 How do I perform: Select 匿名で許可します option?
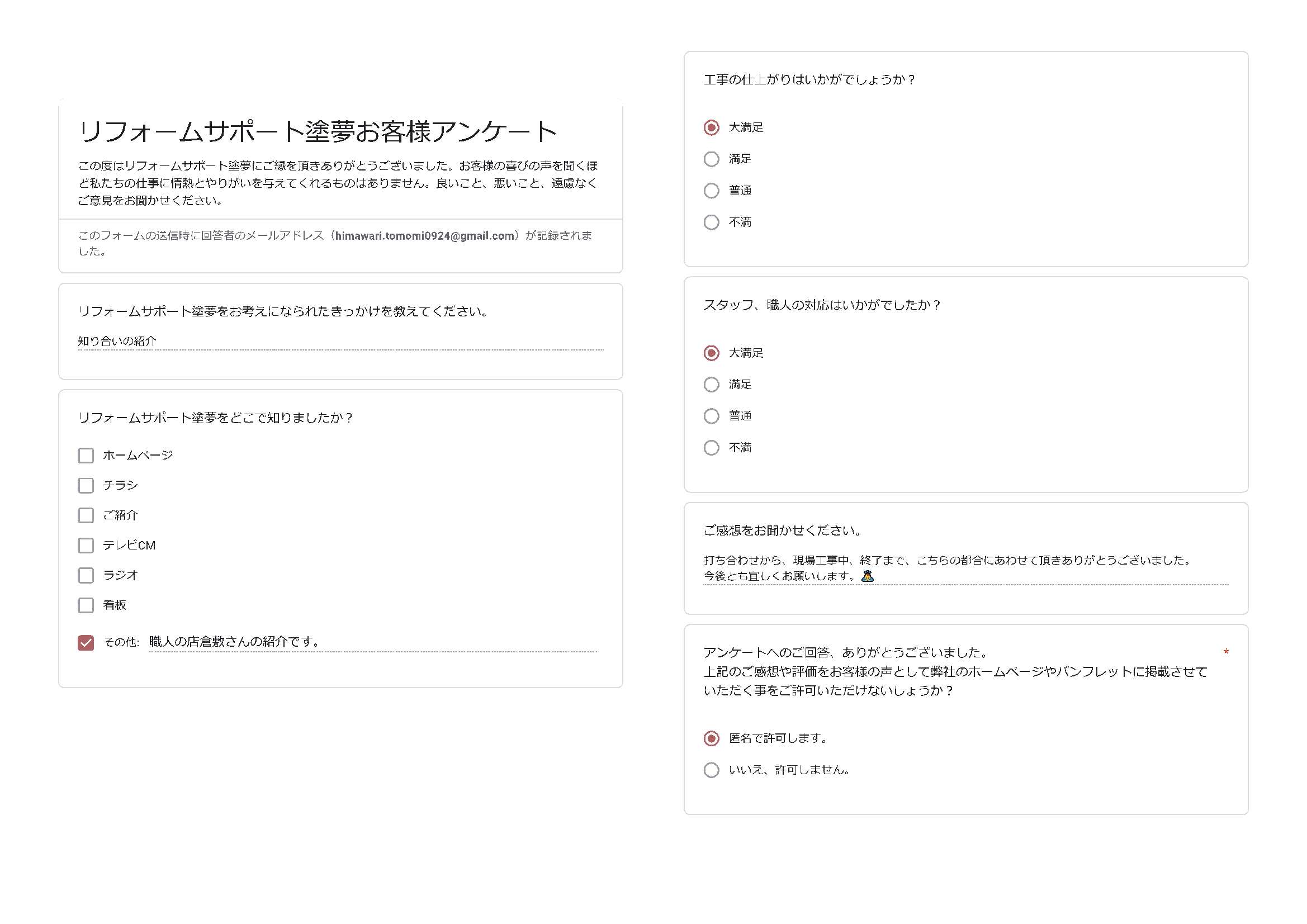(710, 738)
